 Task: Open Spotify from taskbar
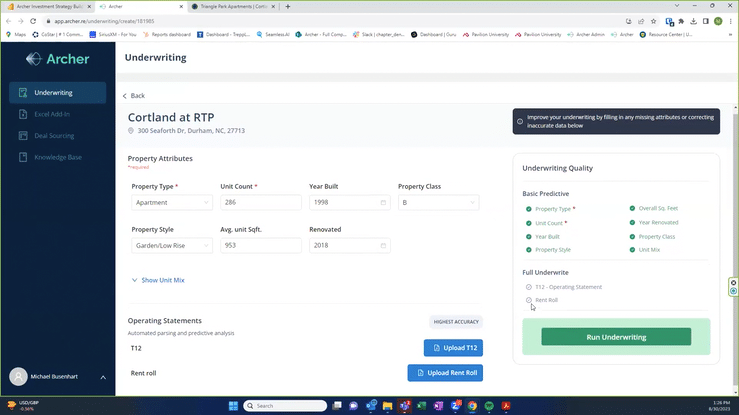pos(489,406)
